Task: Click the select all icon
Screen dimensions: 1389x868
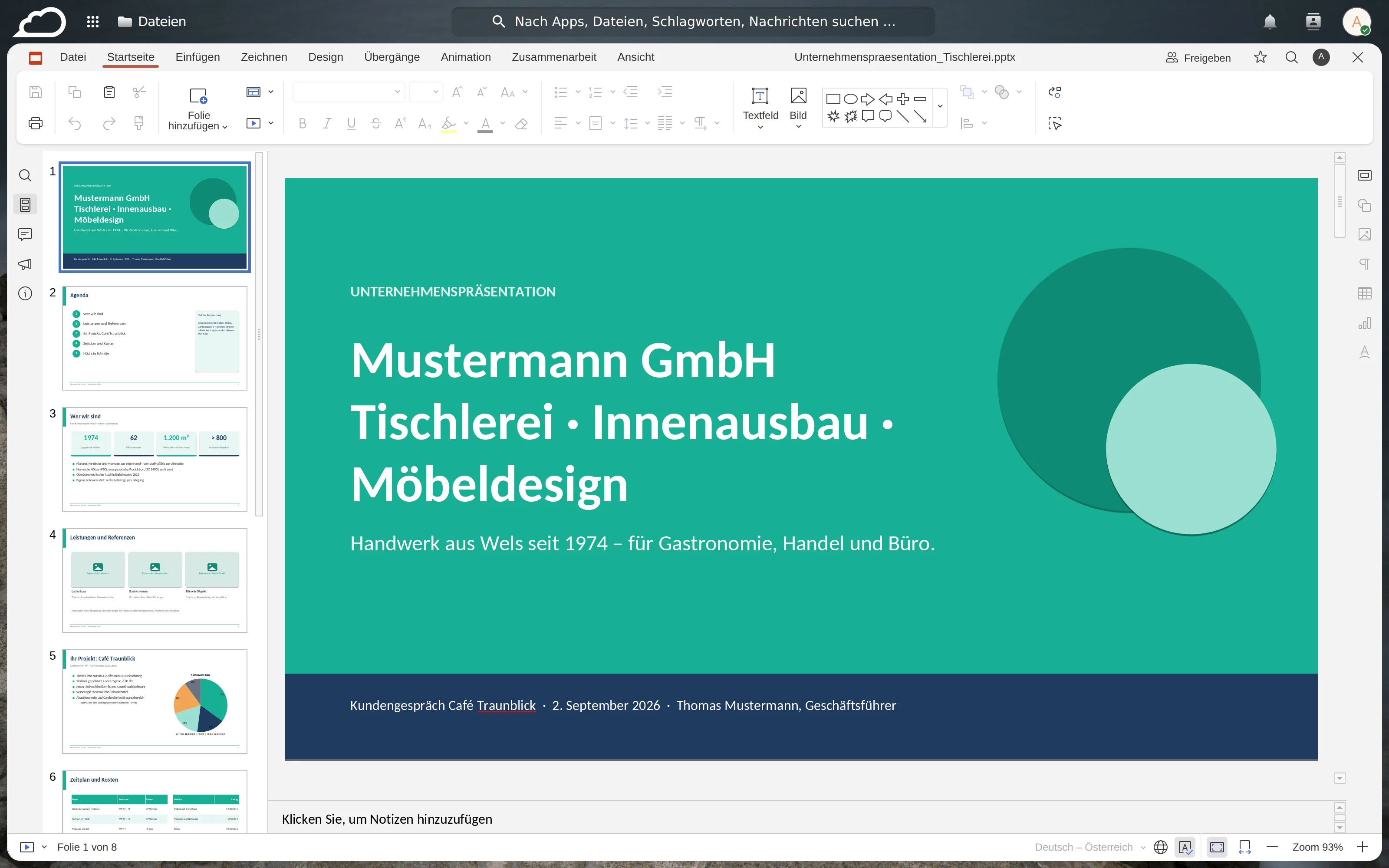Action: pyautogui.click(x=1055, y=123)
